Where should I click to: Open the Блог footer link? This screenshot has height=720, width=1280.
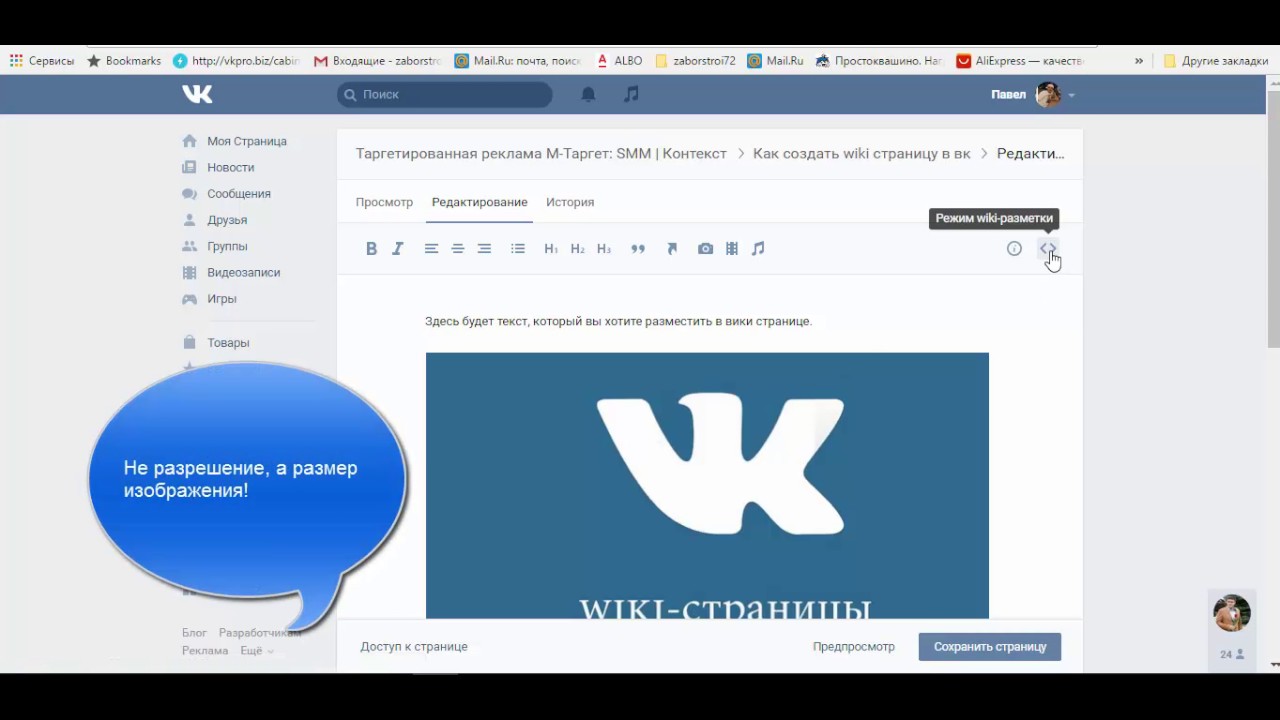pos(194,633)
